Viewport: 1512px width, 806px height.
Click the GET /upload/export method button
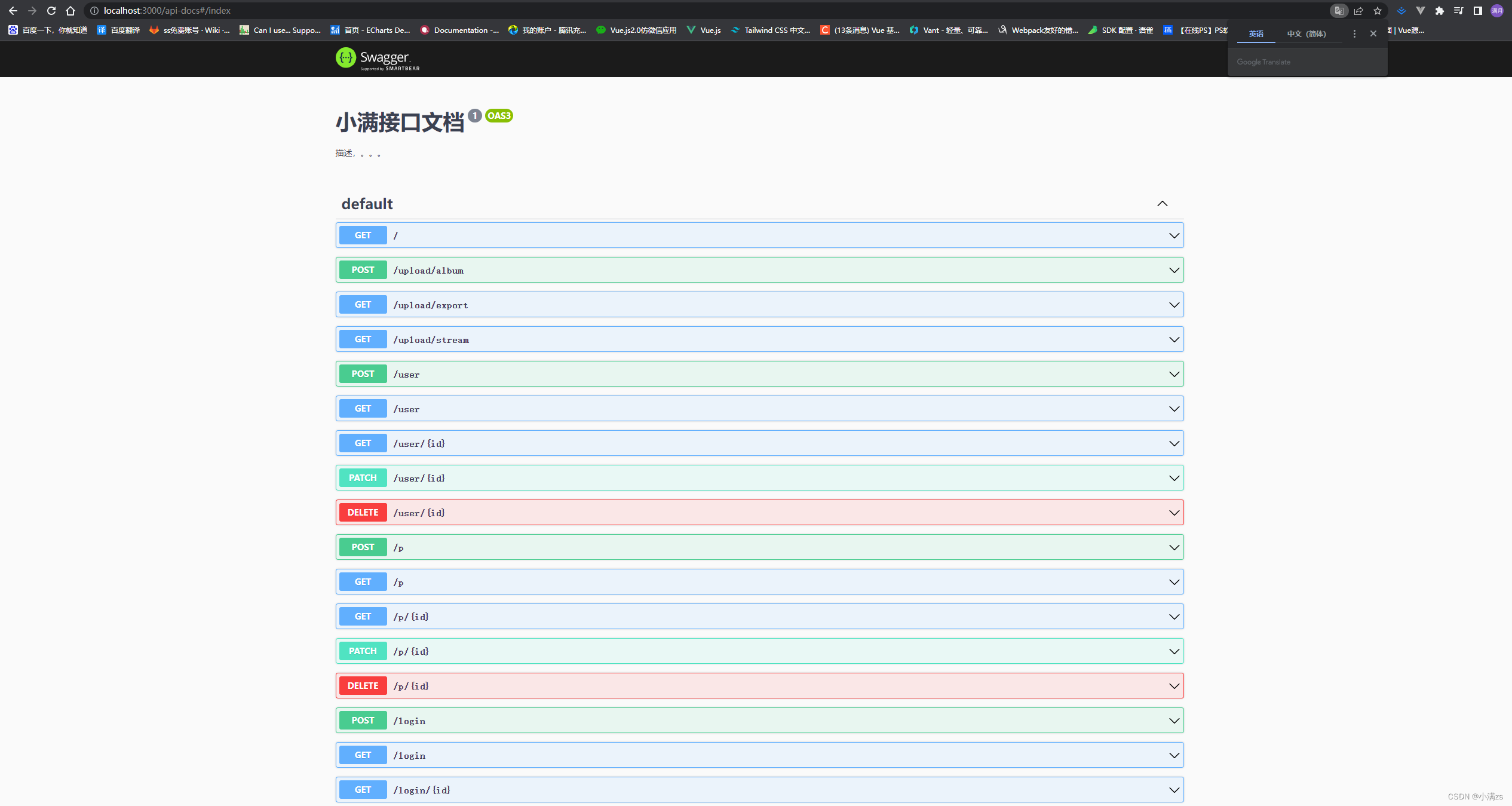point(363,305)
